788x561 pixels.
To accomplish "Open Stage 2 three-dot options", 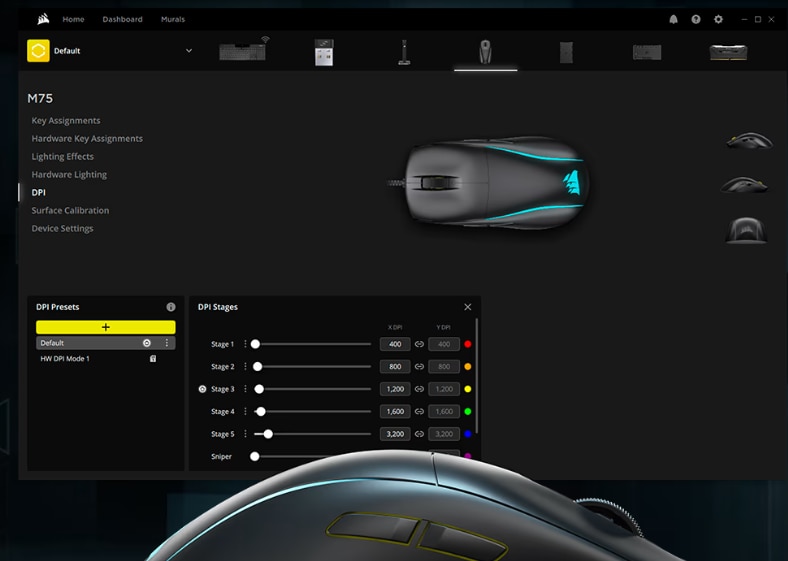I will coord(245,366).
